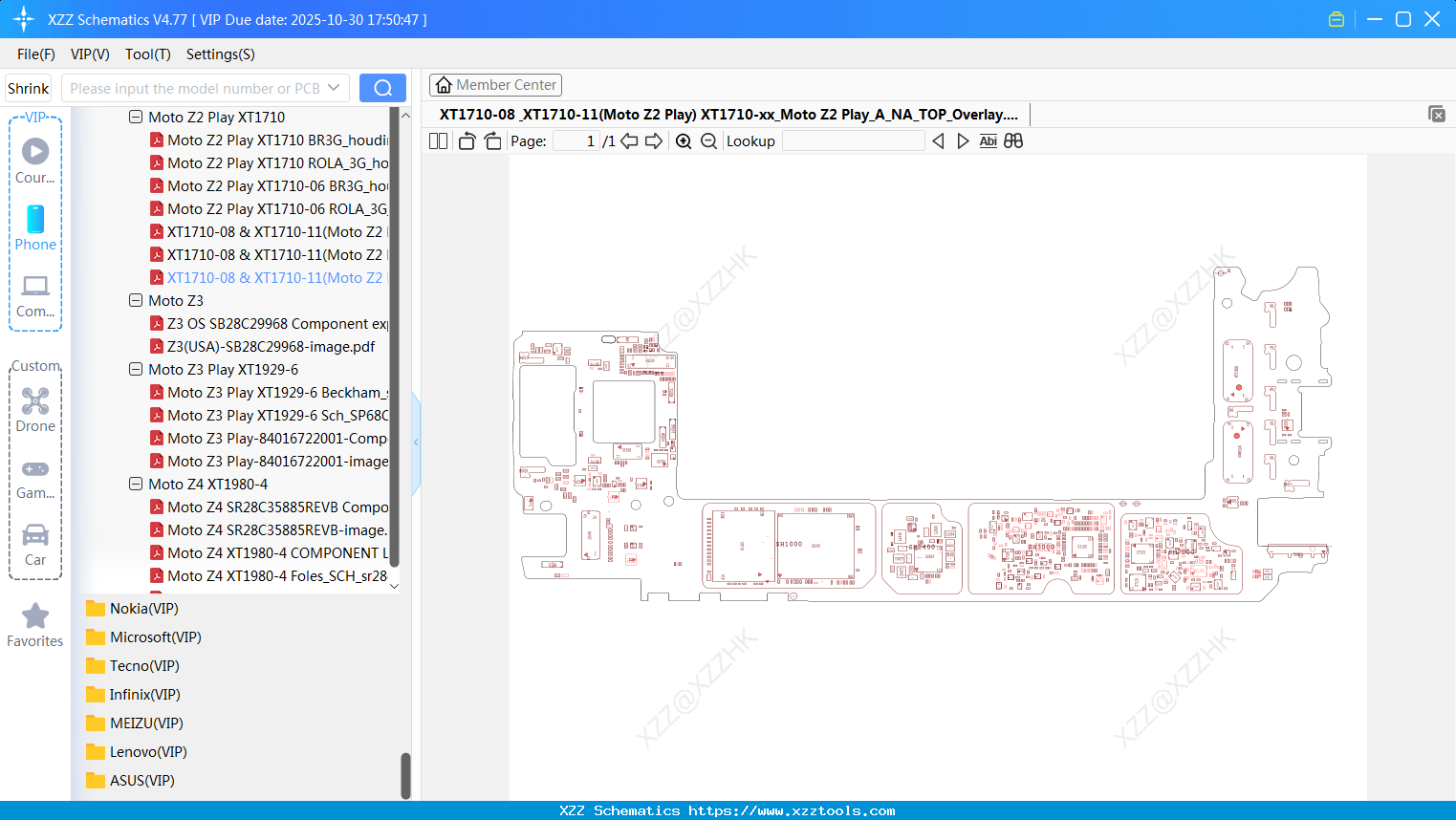Expand the Tecno(VIP) folder

click(x=133, y=666)
